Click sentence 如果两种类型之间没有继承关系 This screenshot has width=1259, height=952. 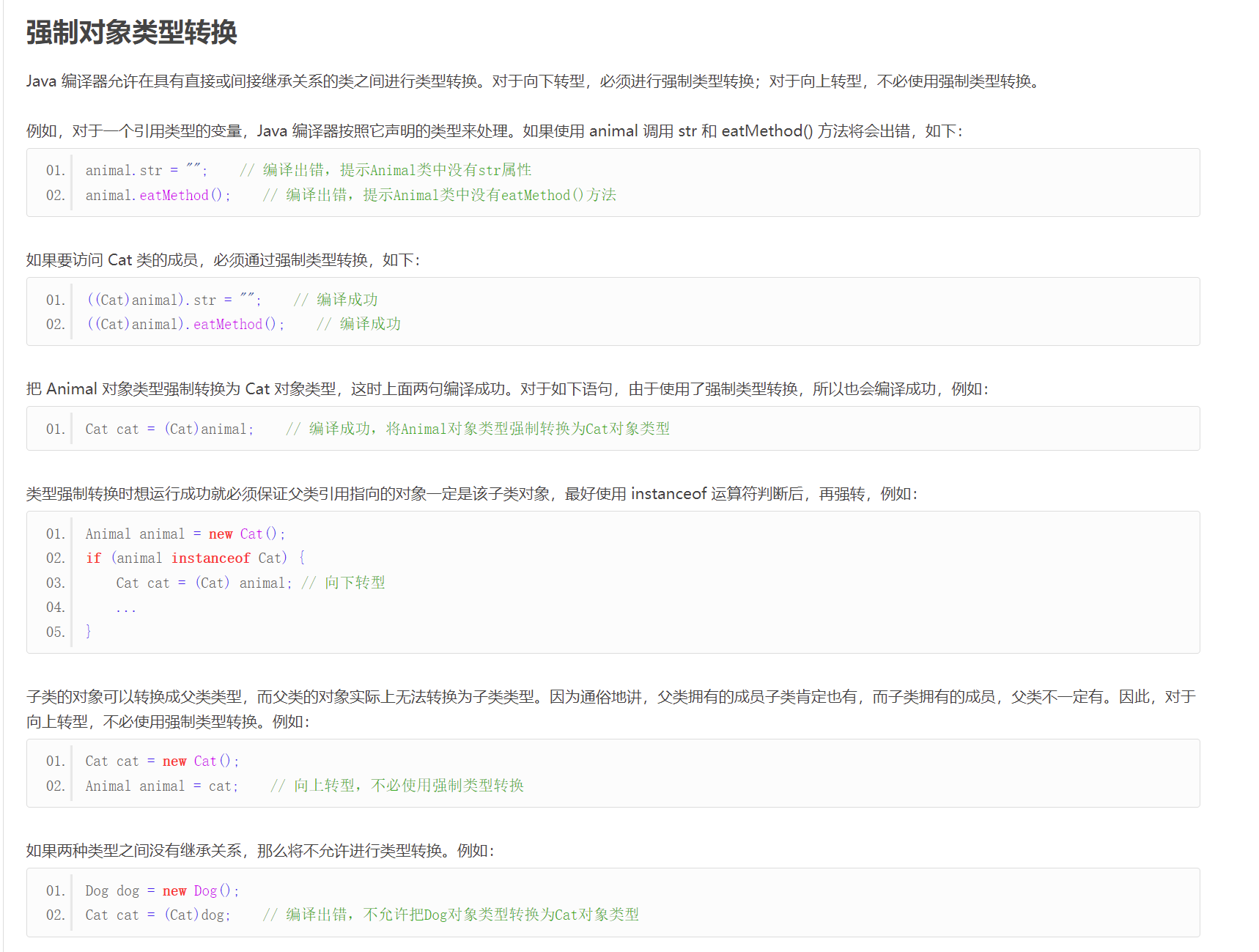coord(260,851)
